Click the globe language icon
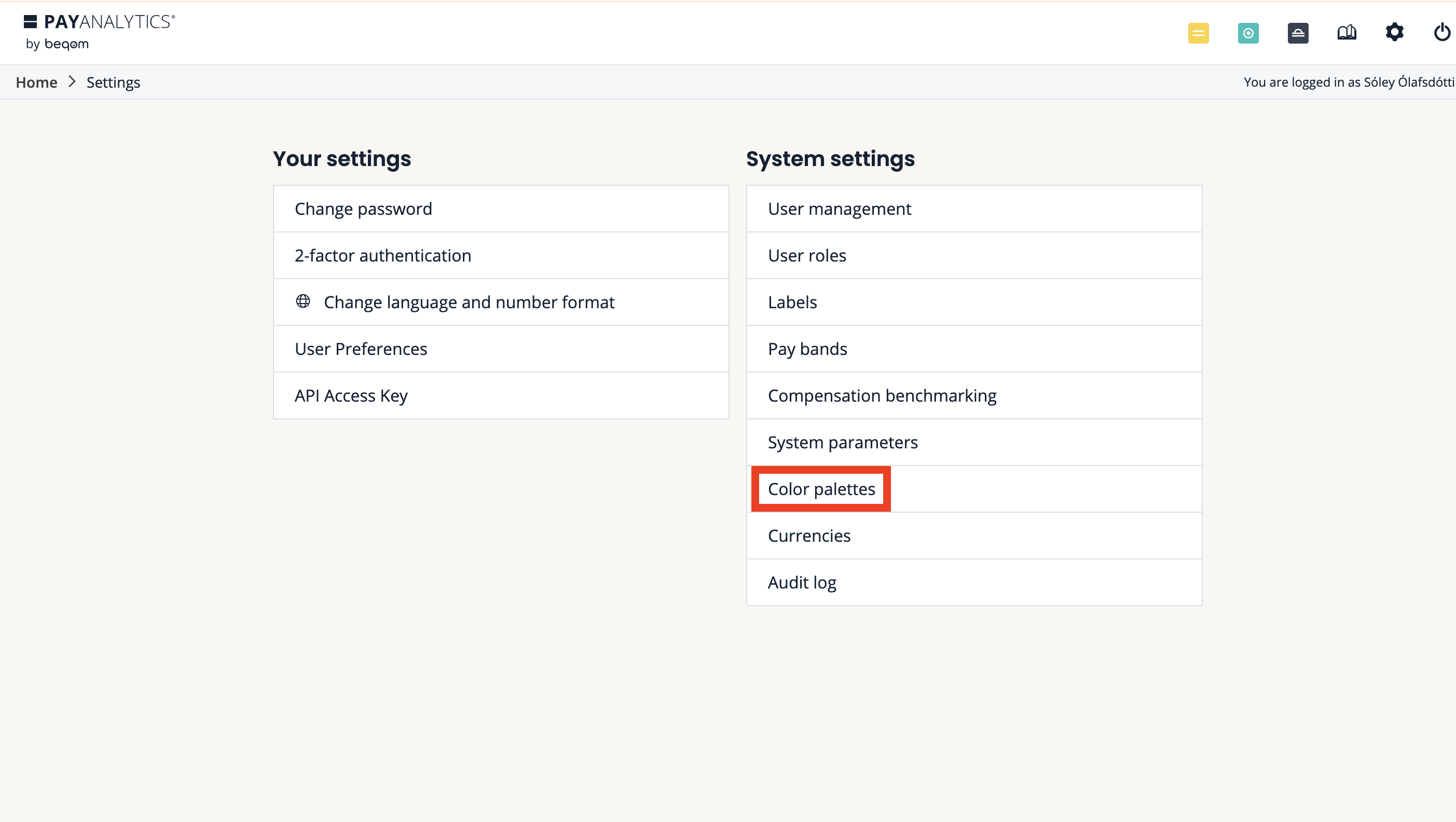1456x822 pixels. pos(303,302)
